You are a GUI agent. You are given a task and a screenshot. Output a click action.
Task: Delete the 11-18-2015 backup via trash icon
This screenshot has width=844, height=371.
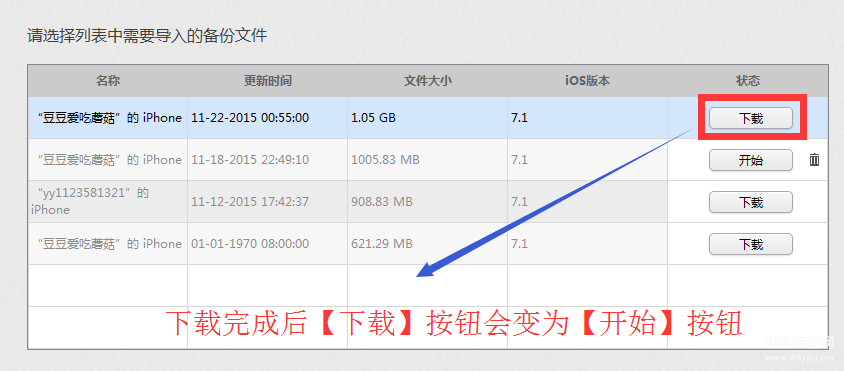pyautogui.click(x=814, y=160)
